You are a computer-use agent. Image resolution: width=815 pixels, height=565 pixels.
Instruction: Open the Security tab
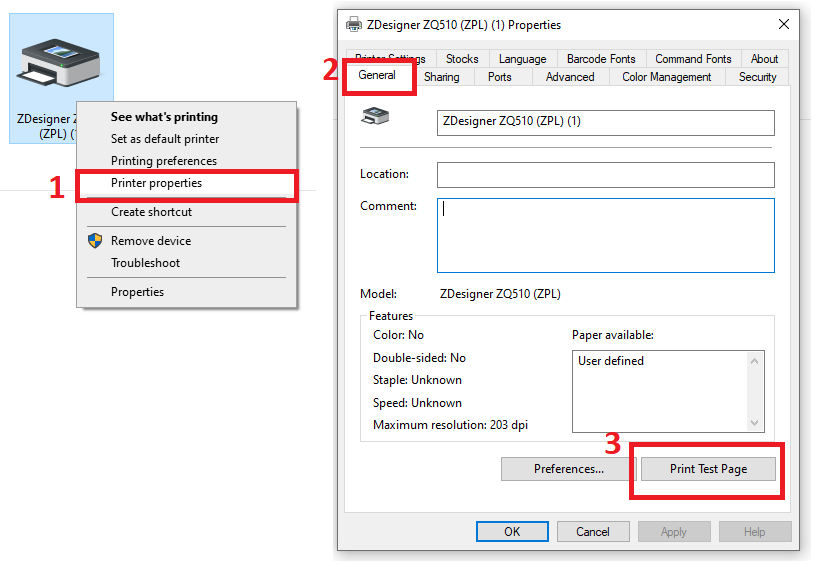pos(757,77)
